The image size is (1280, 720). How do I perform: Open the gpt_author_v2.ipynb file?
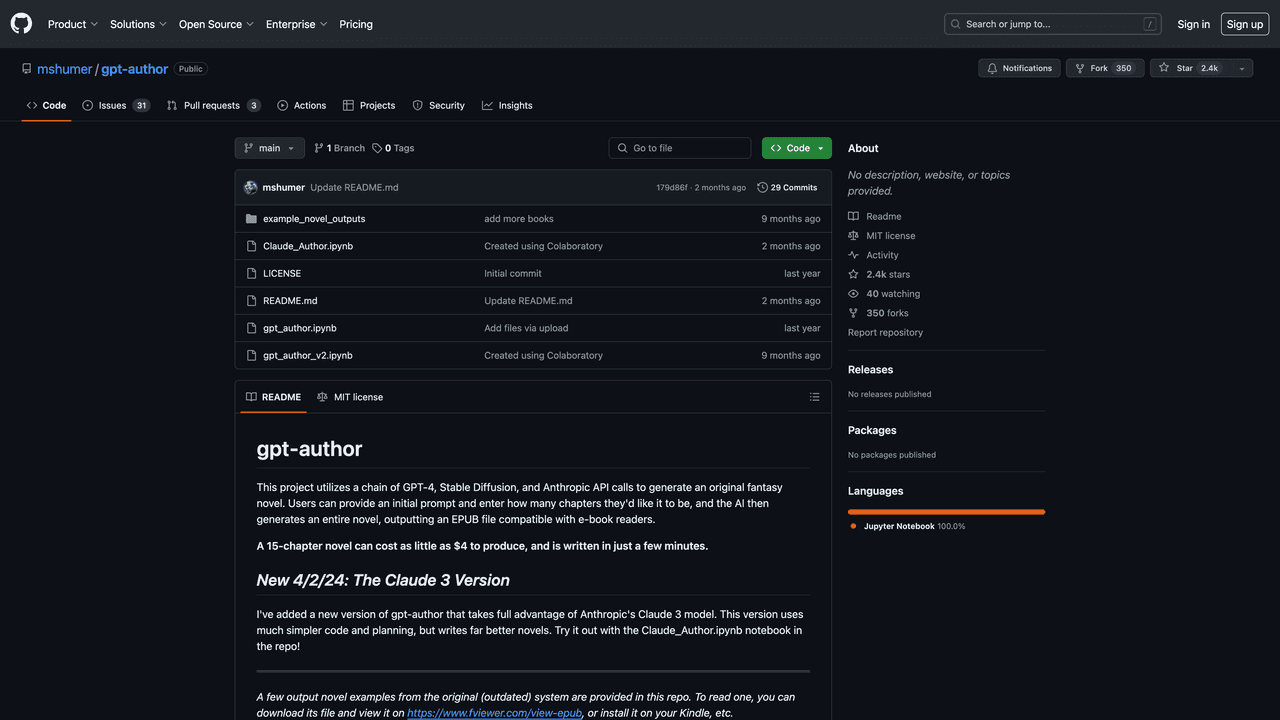(308, 355)
